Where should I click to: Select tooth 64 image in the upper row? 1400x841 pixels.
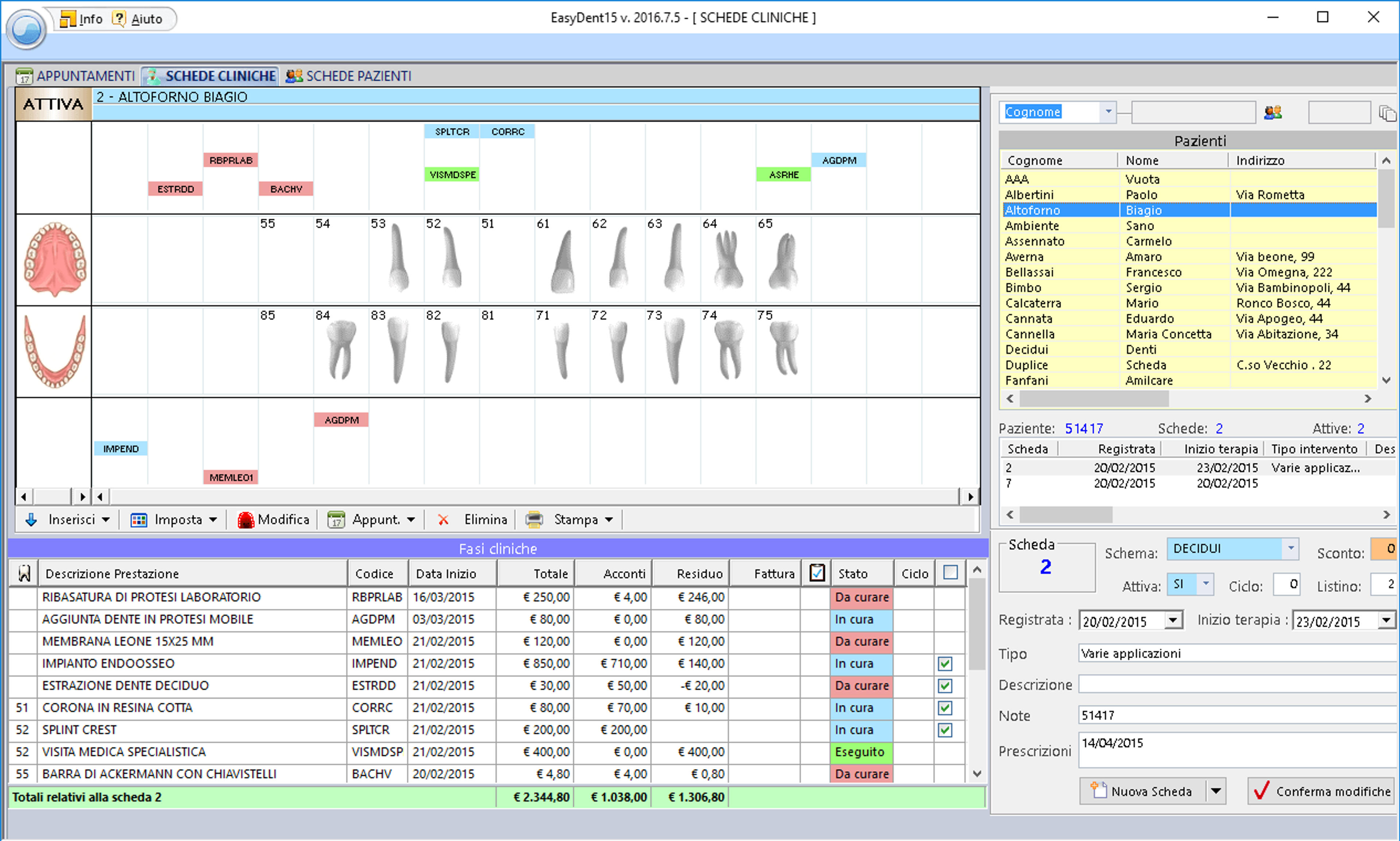pos(729,259)
